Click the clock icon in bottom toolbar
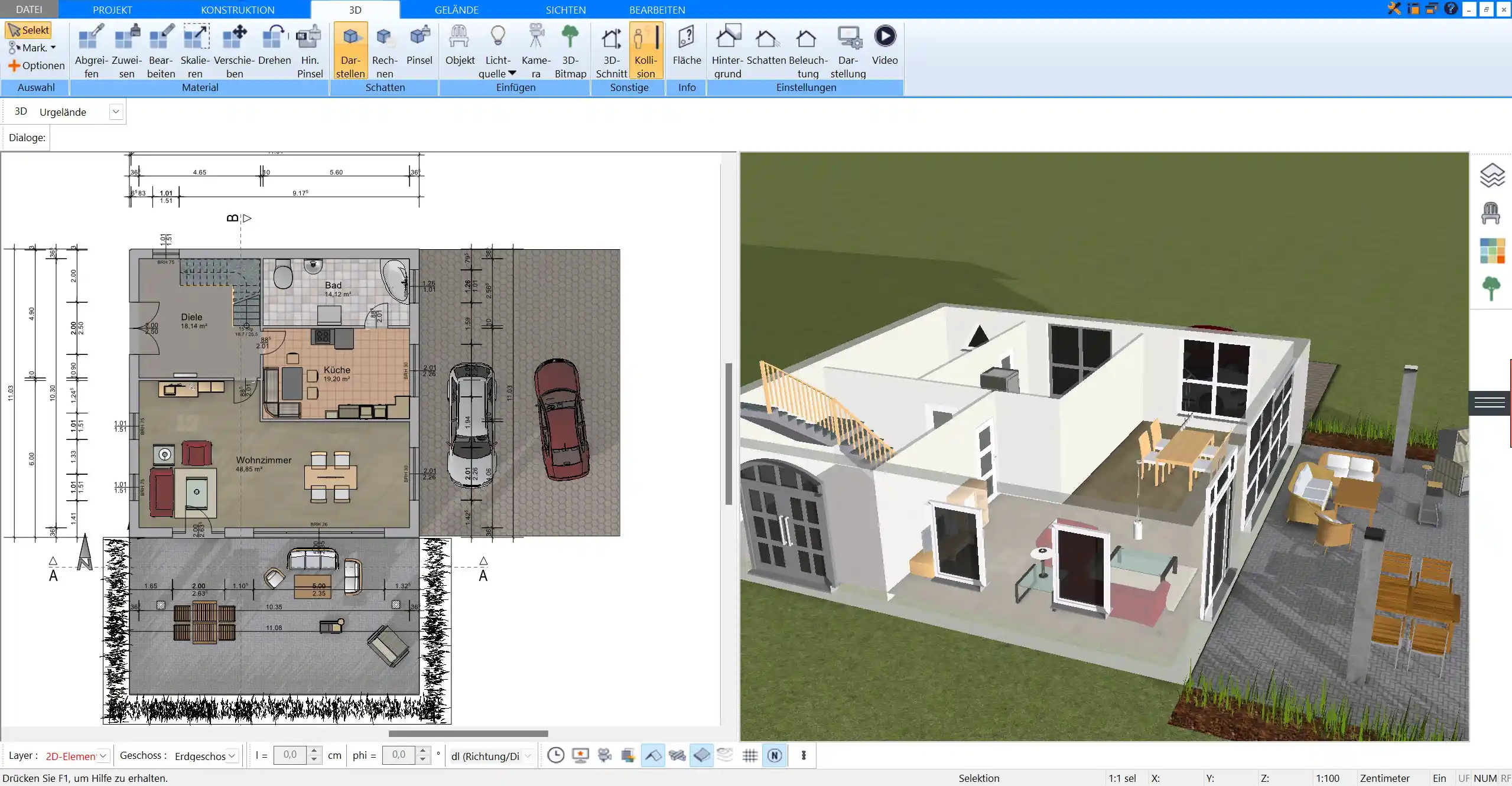The image size is (1512, 786). 555,755
